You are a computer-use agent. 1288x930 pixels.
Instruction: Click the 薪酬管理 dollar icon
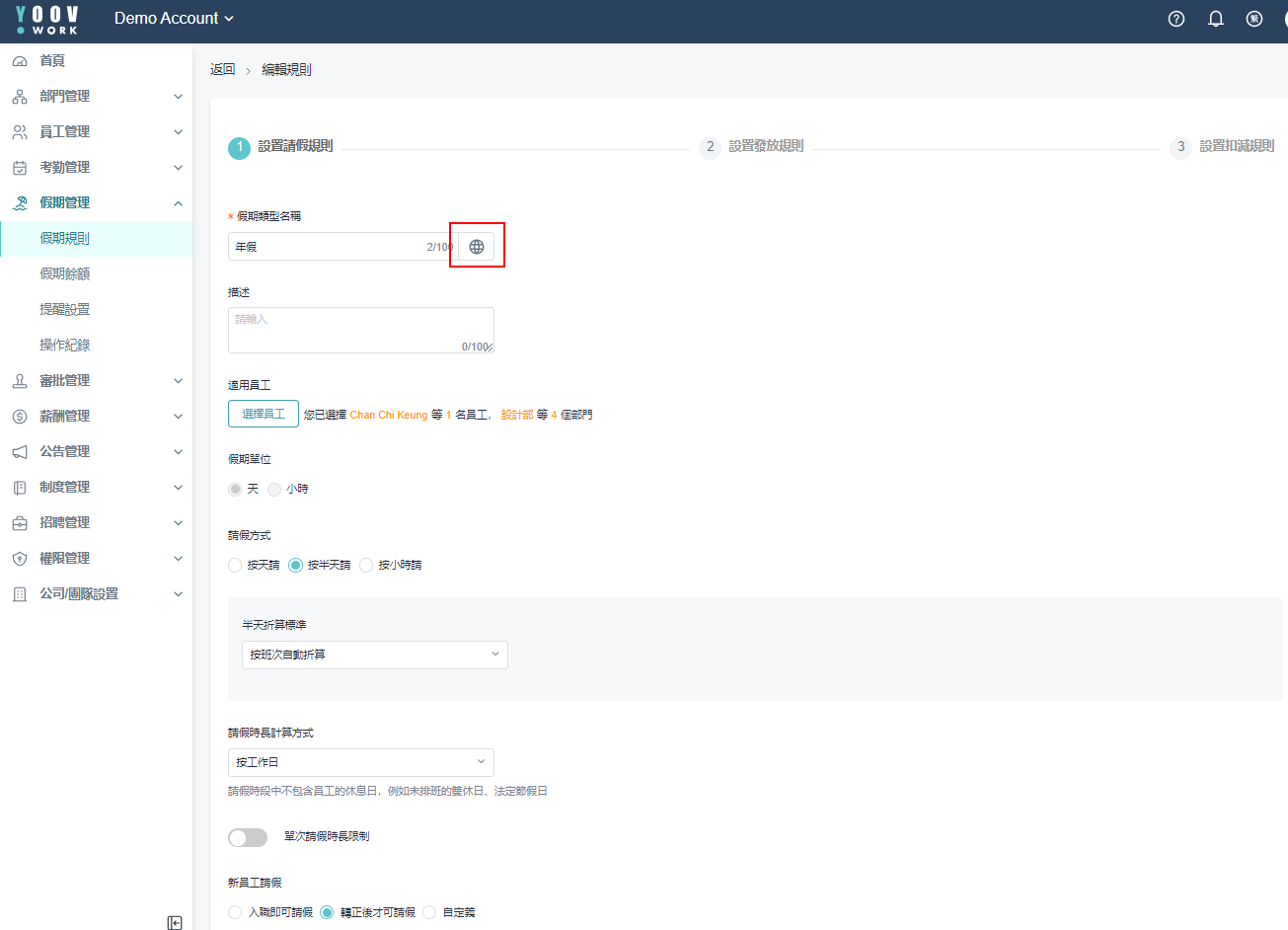[x=20, y=417]
